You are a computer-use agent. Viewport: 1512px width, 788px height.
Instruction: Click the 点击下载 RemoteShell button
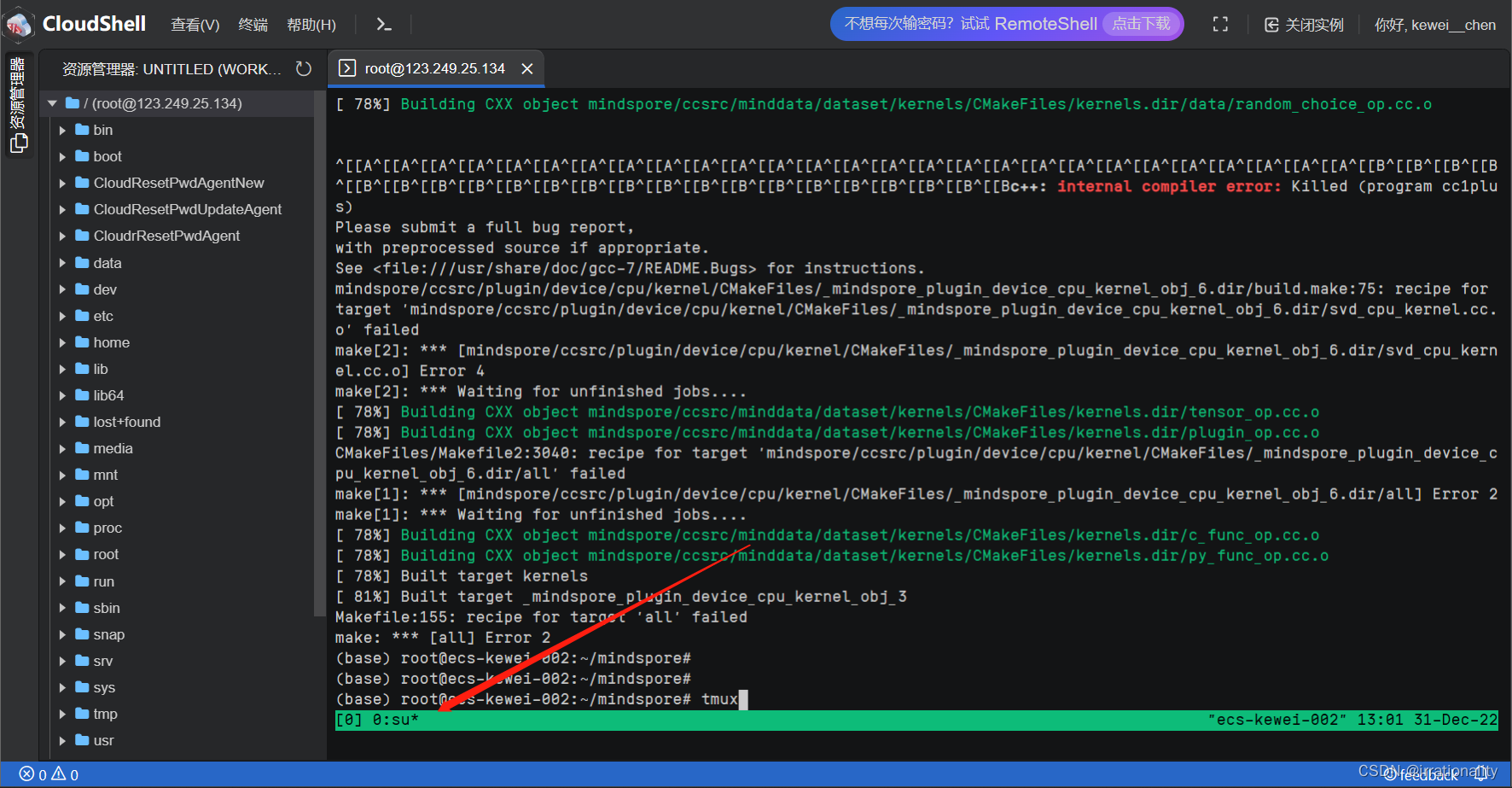pyautogui.click(x=1141, y=24)
